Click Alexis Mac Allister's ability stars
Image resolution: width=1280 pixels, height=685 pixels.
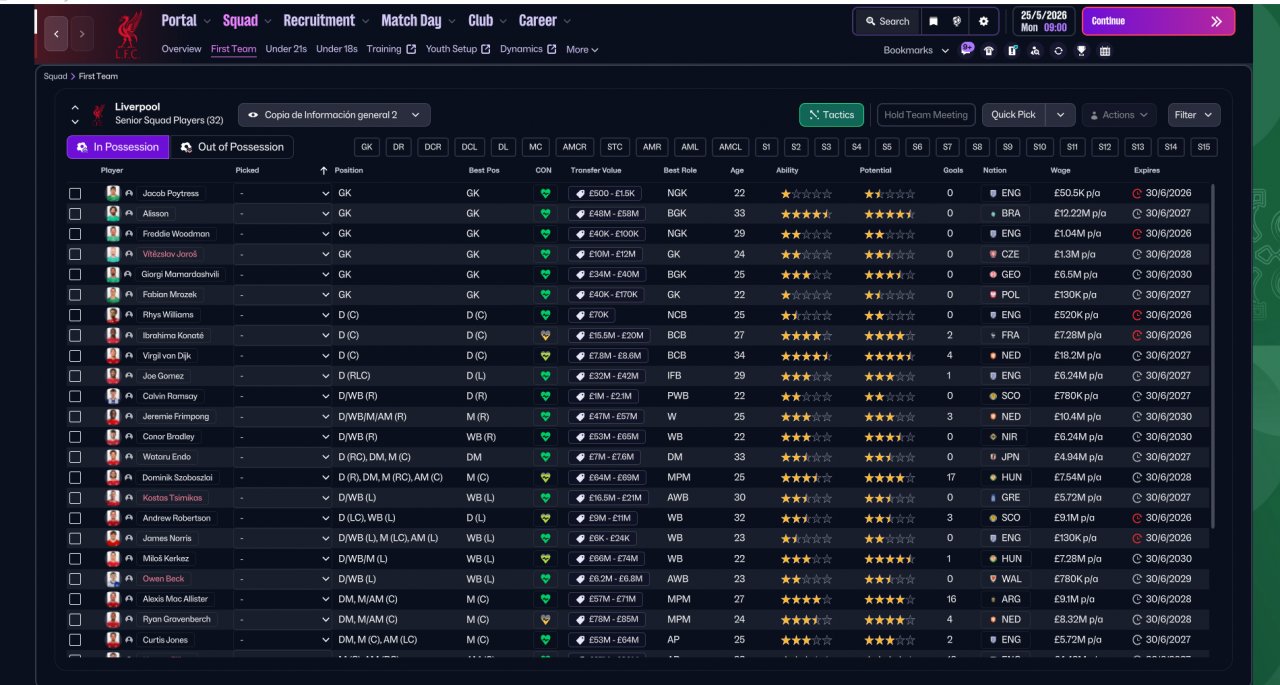pos(806,599)
